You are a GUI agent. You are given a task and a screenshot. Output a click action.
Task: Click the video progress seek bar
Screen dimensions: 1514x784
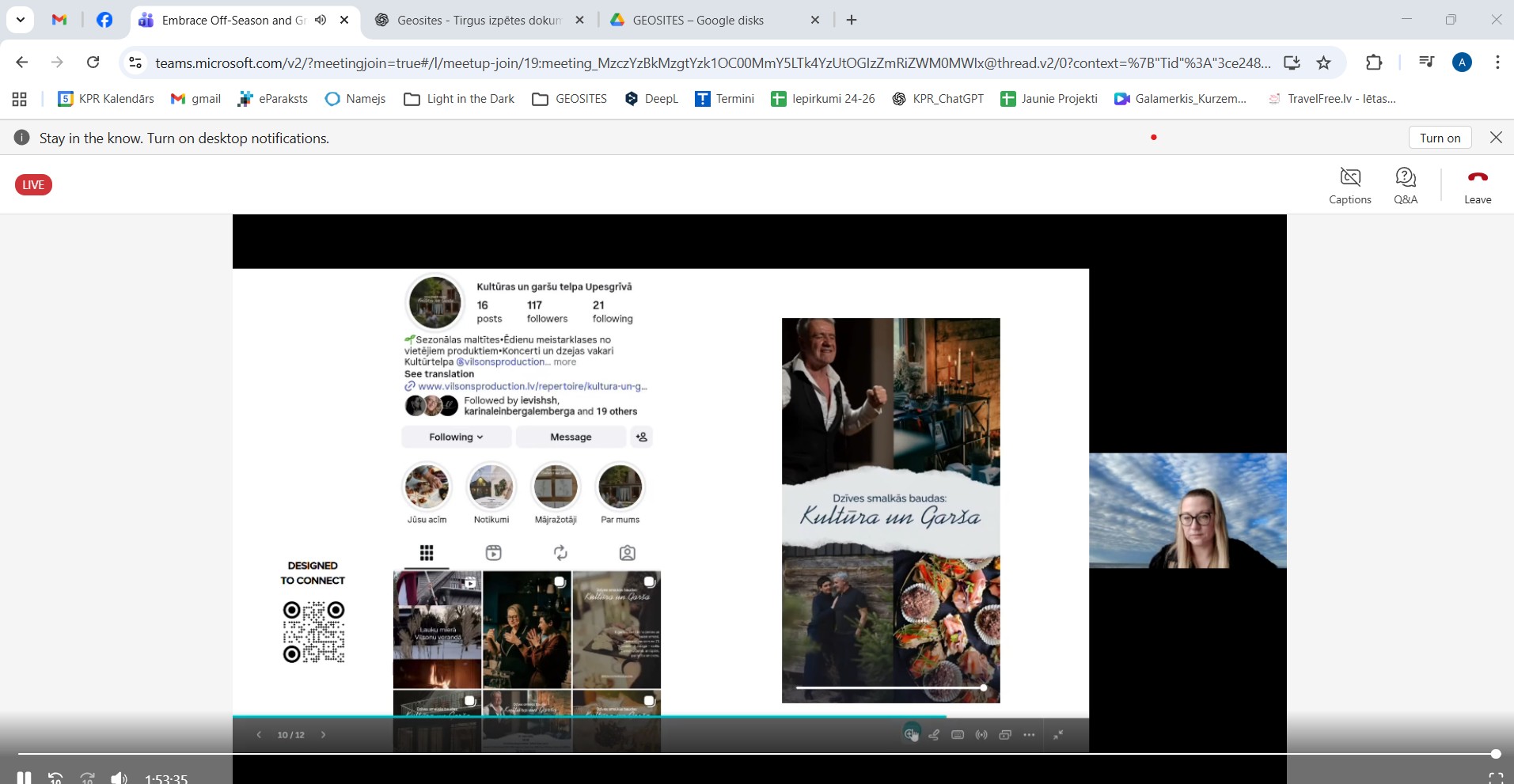752,754
